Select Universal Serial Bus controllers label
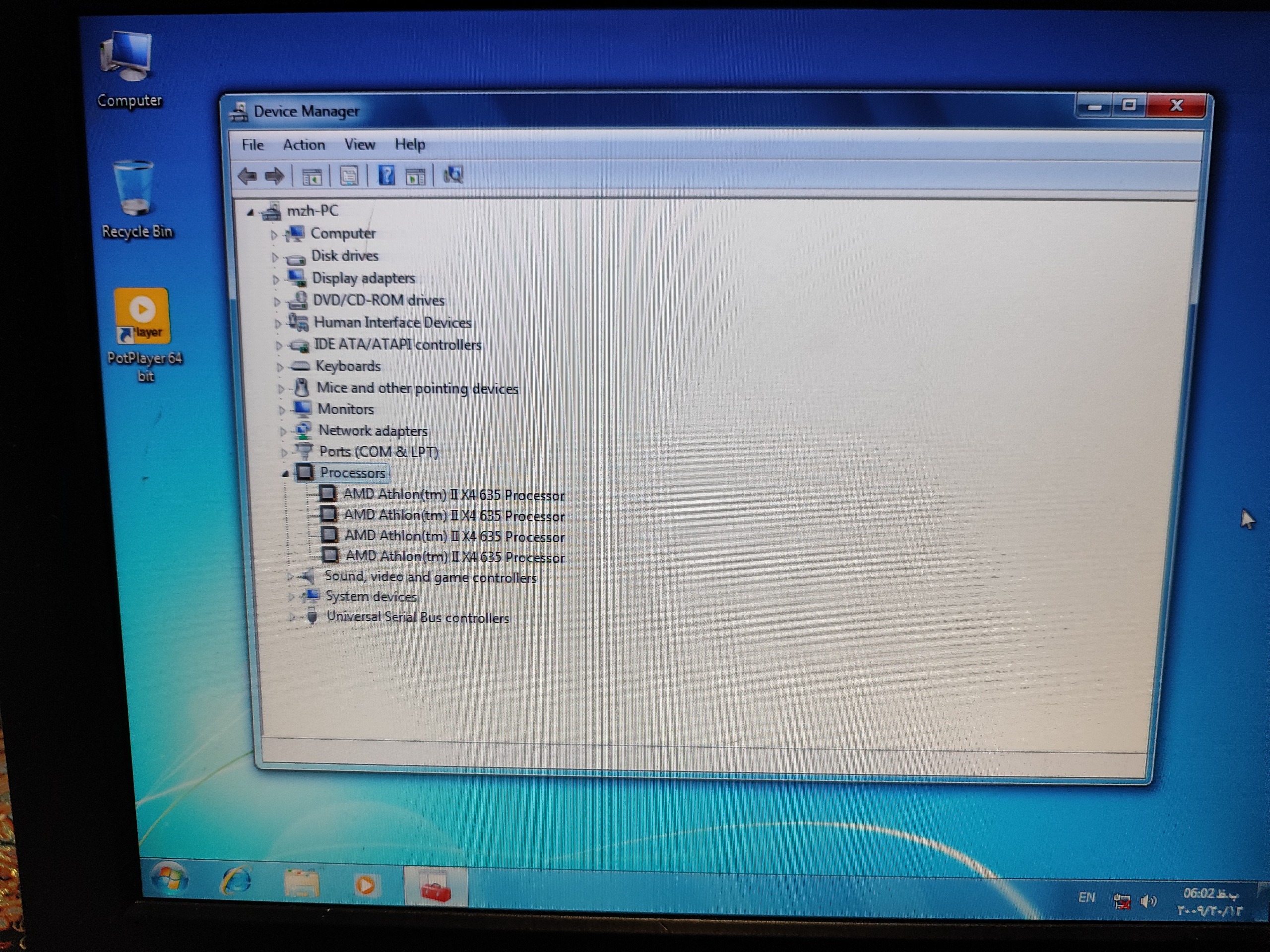1270x952 pixels. (418, 617)
